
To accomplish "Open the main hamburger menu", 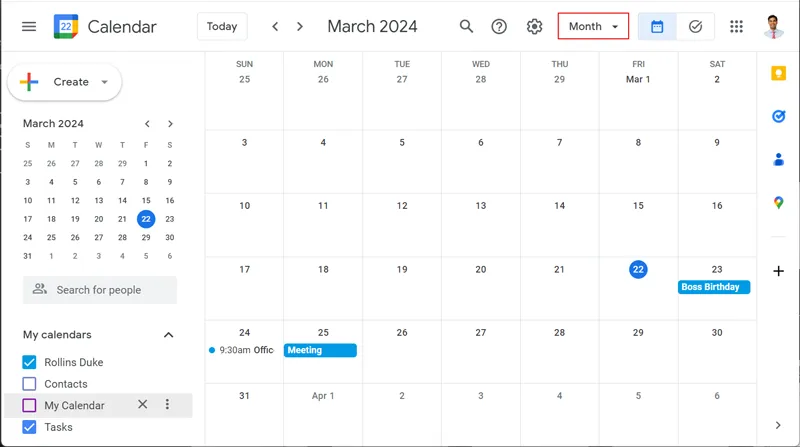I will click(29, 27).
